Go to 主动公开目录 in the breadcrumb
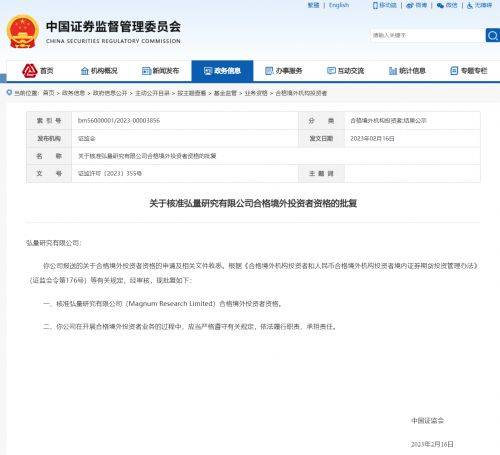500x455 pixels. 152,93
